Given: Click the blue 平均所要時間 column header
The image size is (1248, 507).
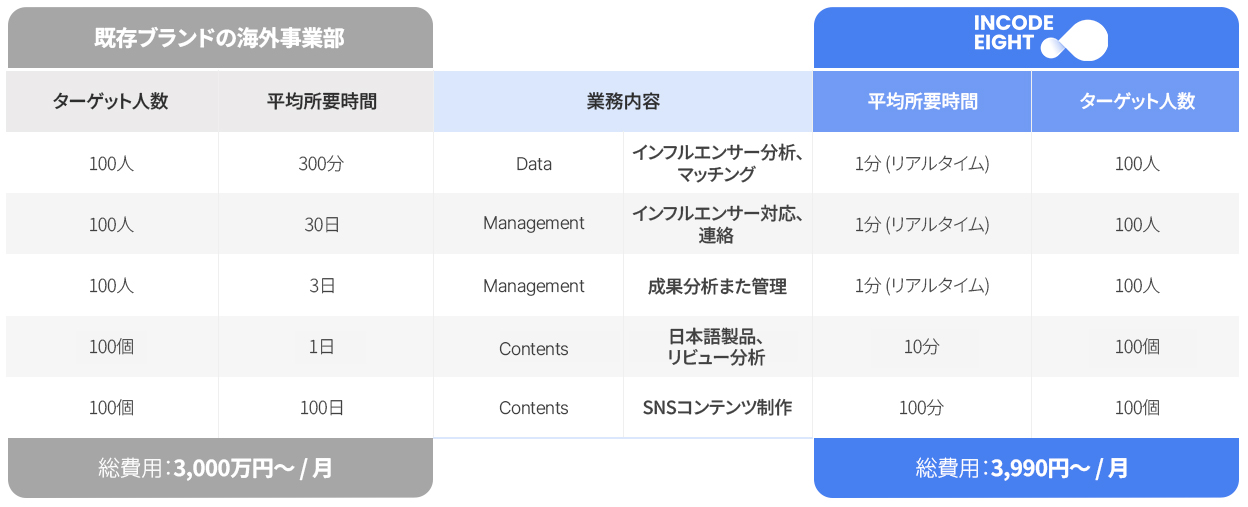Looking at the screenshot, I should coord(921,101).
